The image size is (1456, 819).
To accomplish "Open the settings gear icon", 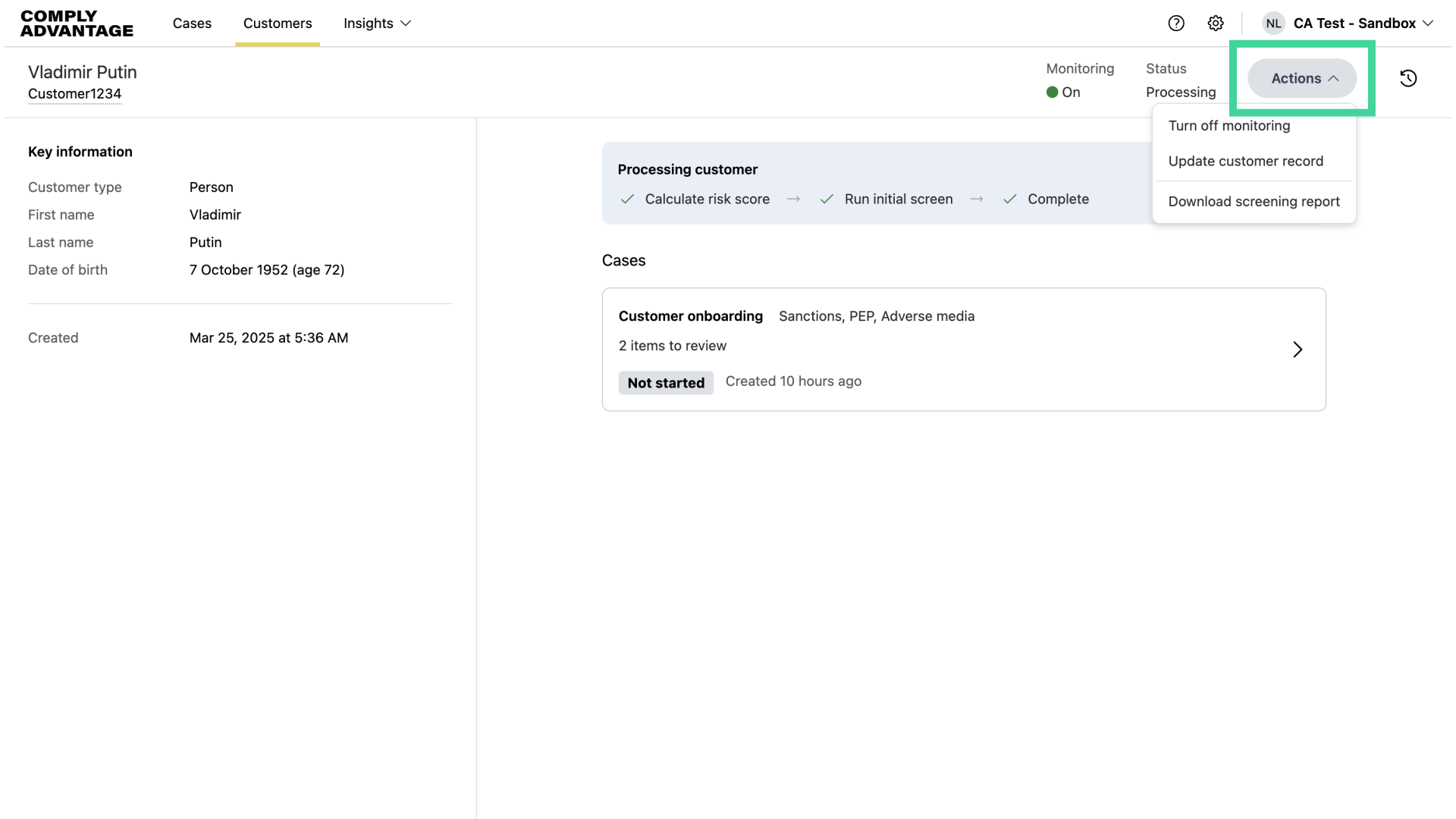I will [x=1216, y=23].
